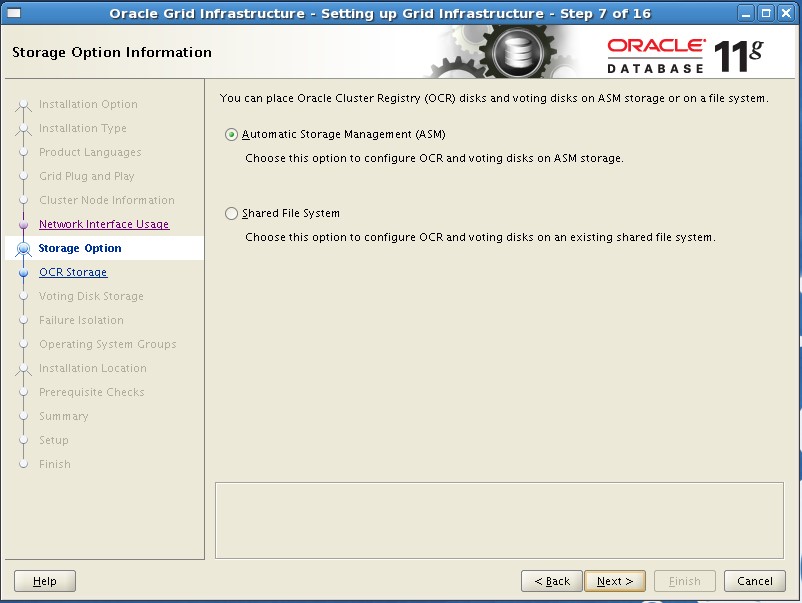
Task: Click the ASM storage description text
Action: [x=434, y=159]
